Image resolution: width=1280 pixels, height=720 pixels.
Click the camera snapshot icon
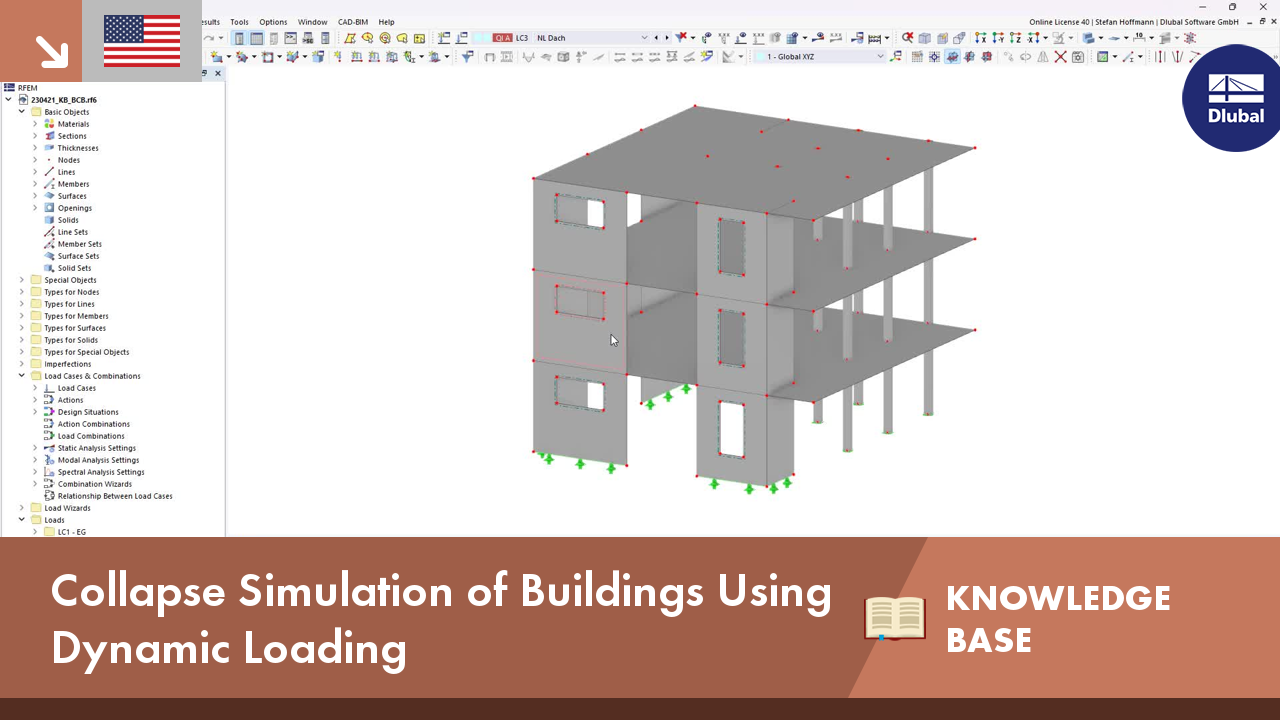[1076, 58]
